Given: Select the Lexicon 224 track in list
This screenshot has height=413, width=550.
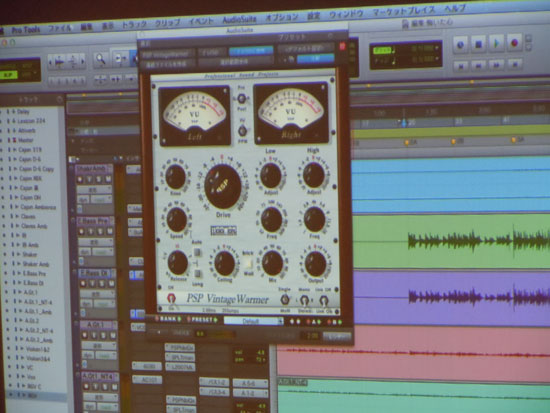Looking at the screenshot, I should pos(31,121).
